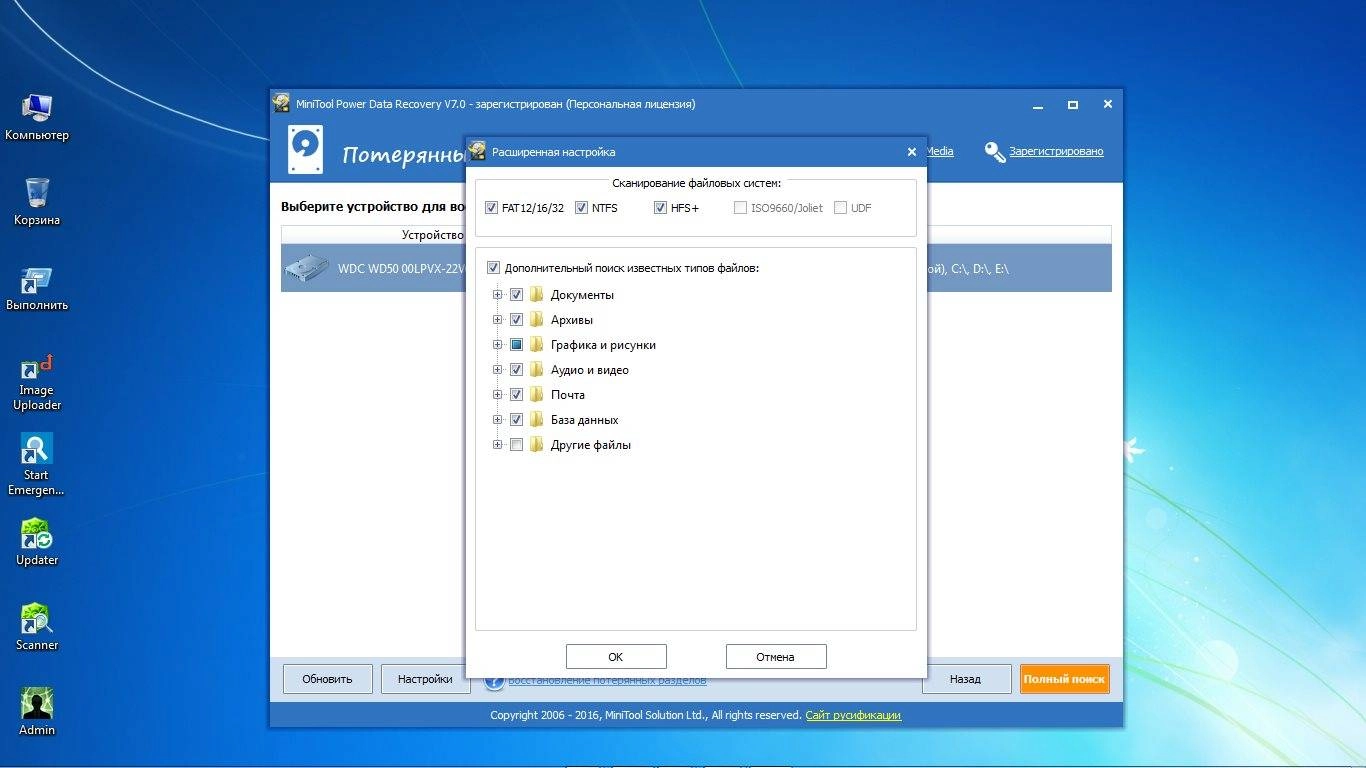Select the База данных tree label

click(585, 420)
